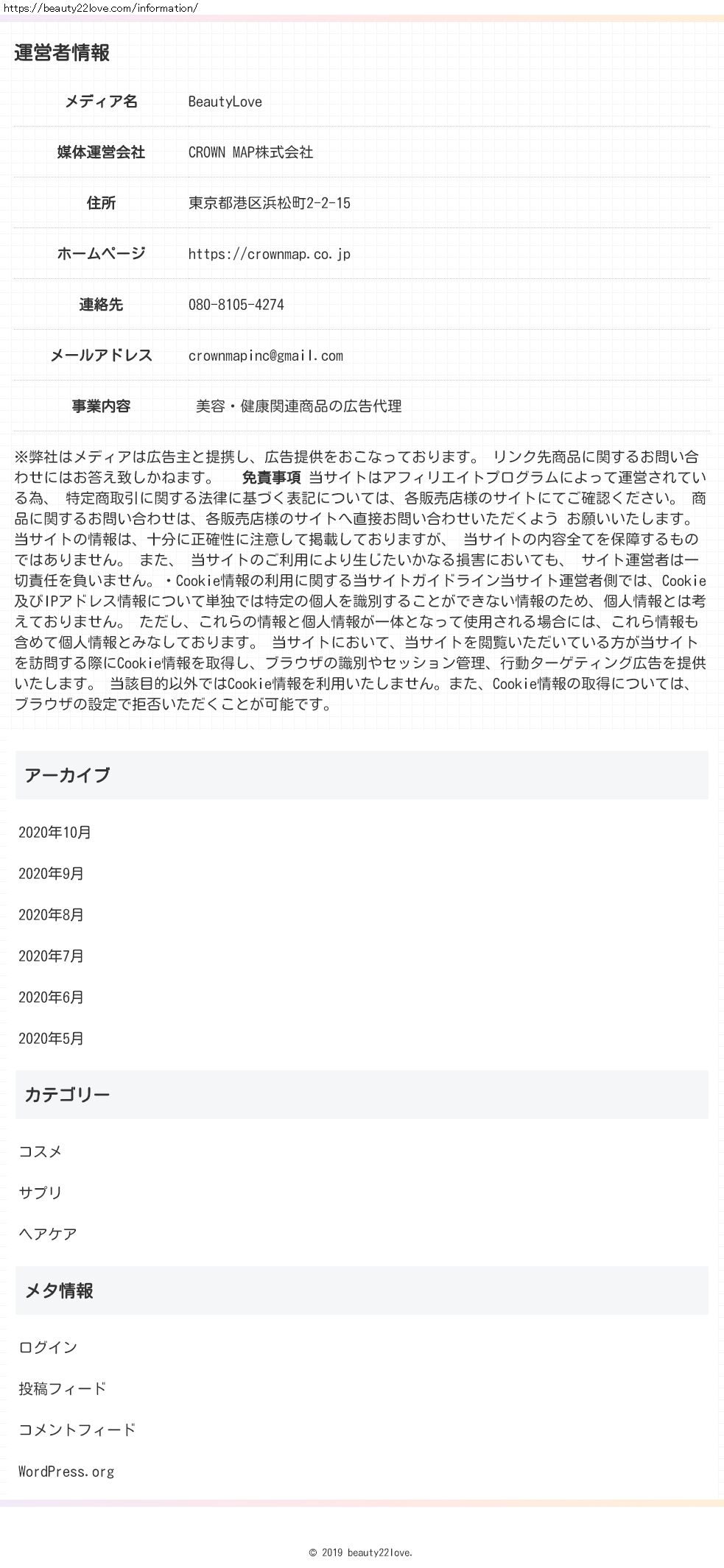Viewport: 724px width, 1568px height.
Task: Click the ログイン link
Action: click(48, 1347)
